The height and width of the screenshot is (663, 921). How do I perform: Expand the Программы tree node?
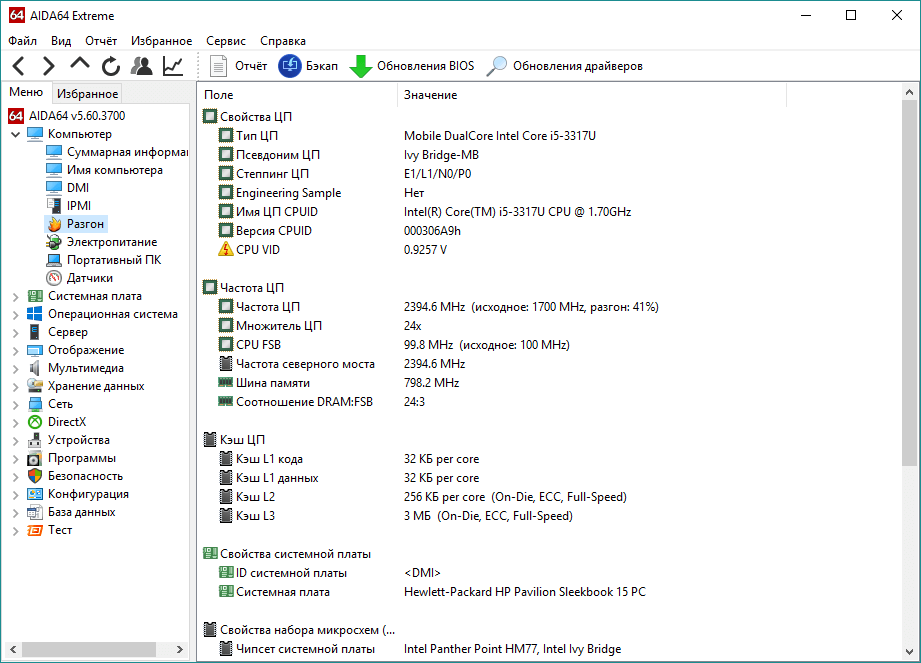(x=16, y=459)
